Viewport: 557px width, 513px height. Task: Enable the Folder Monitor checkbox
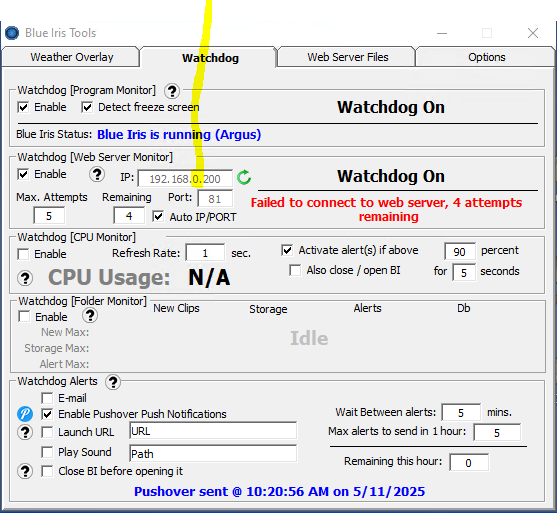pos(24,316)
